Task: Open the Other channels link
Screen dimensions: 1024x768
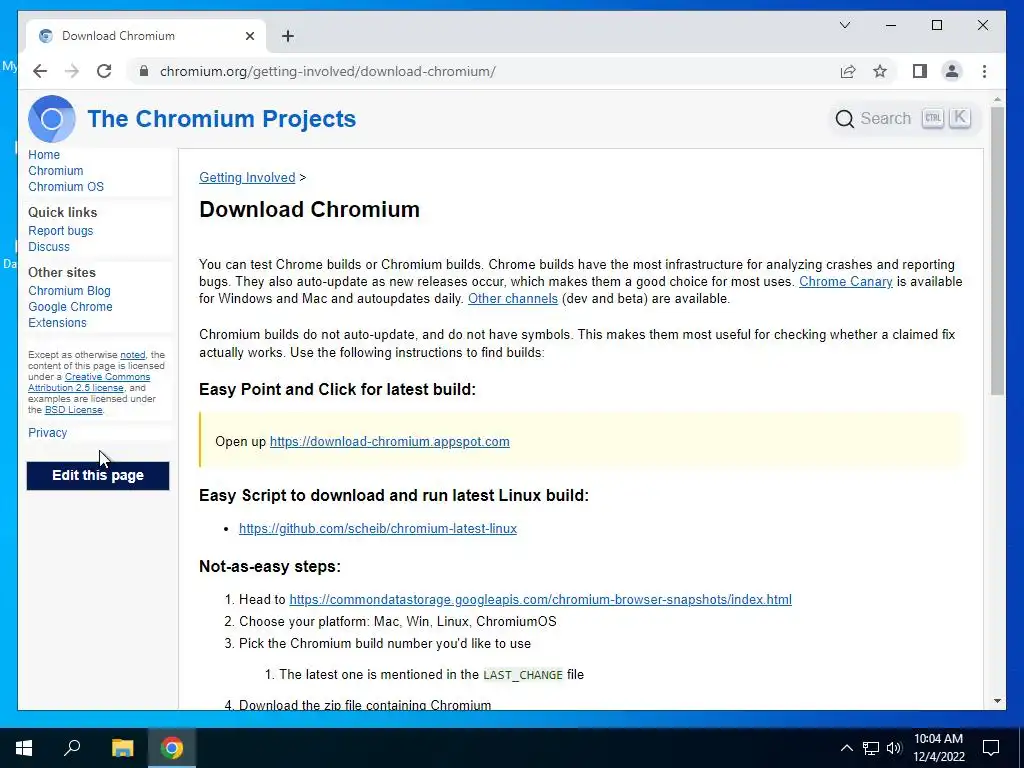Action: 513,298
